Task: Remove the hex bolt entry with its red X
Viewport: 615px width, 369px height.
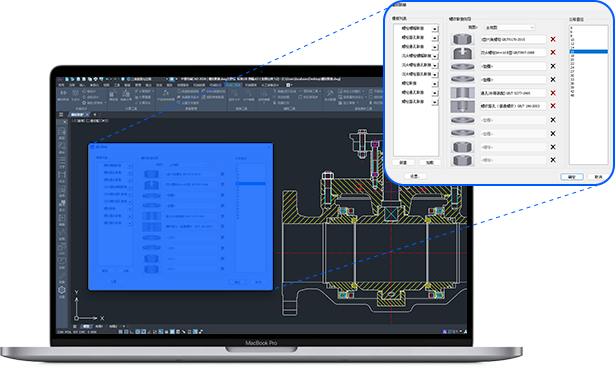Action: (x=553, y=39)
